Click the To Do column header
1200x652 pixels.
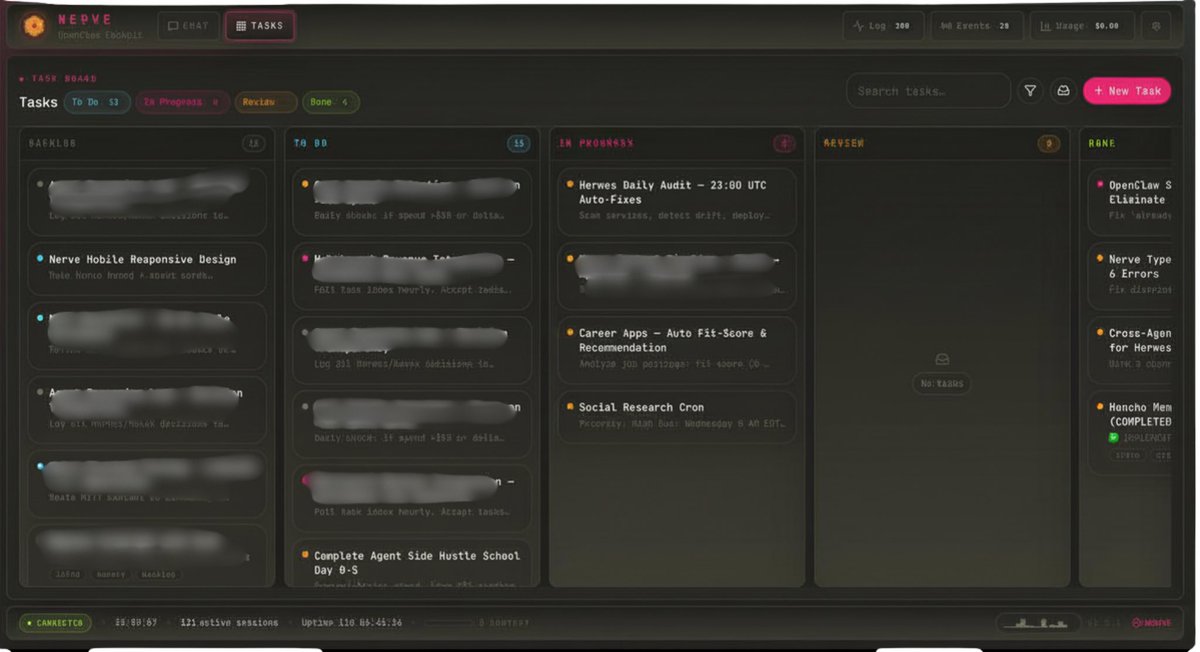(x=310, y=143)
